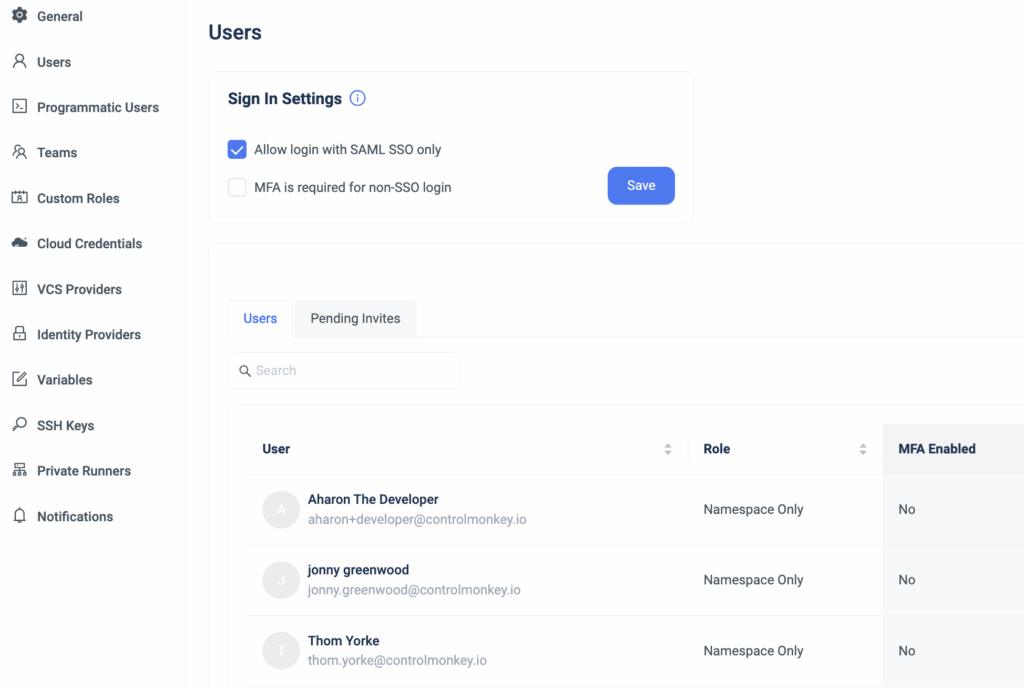Sort table by Role column arrows
Image resolution: width=1024 pixels, height=688 pixels.
[863, 449]
